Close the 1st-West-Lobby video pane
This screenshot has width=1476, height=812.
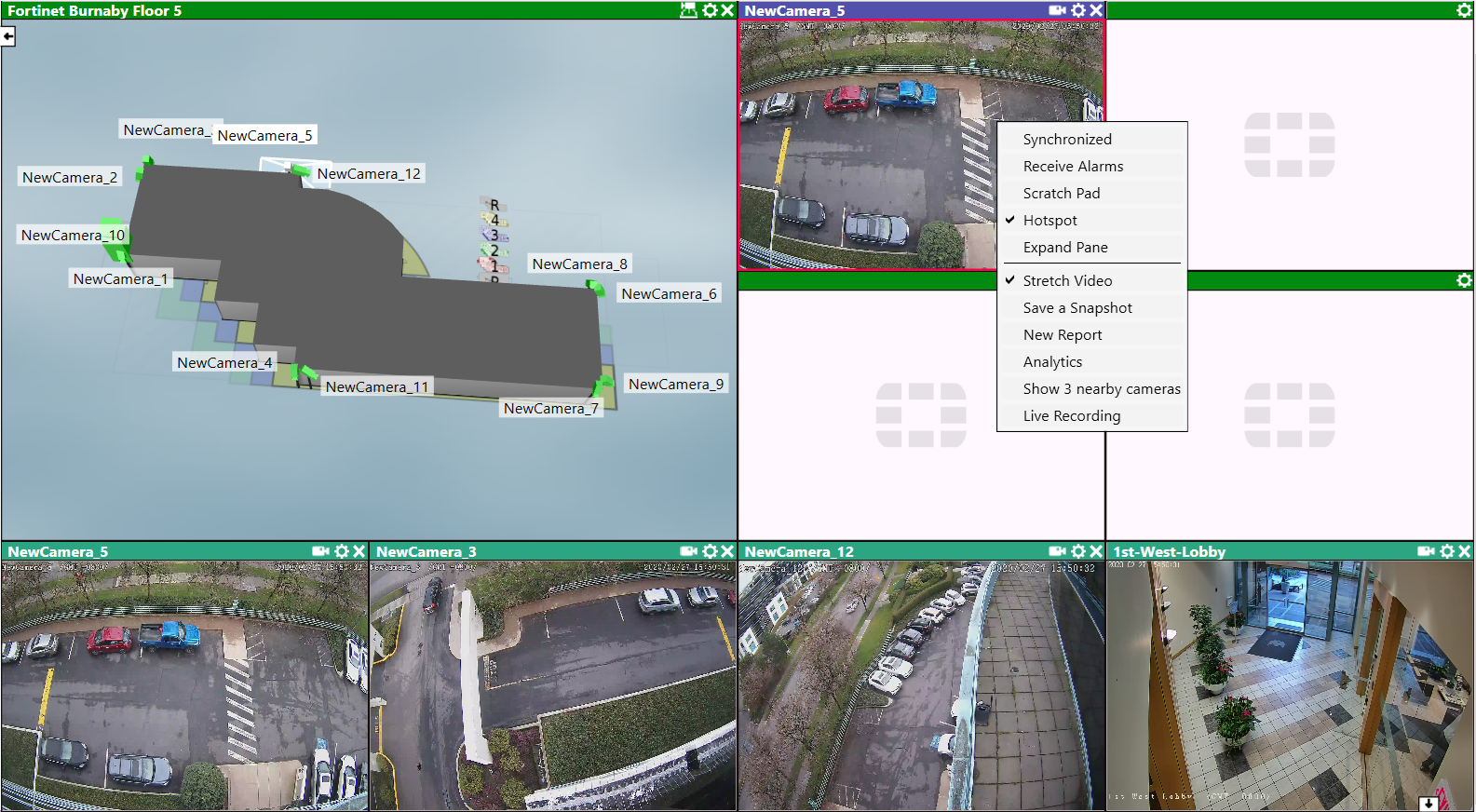(1465, 551)
